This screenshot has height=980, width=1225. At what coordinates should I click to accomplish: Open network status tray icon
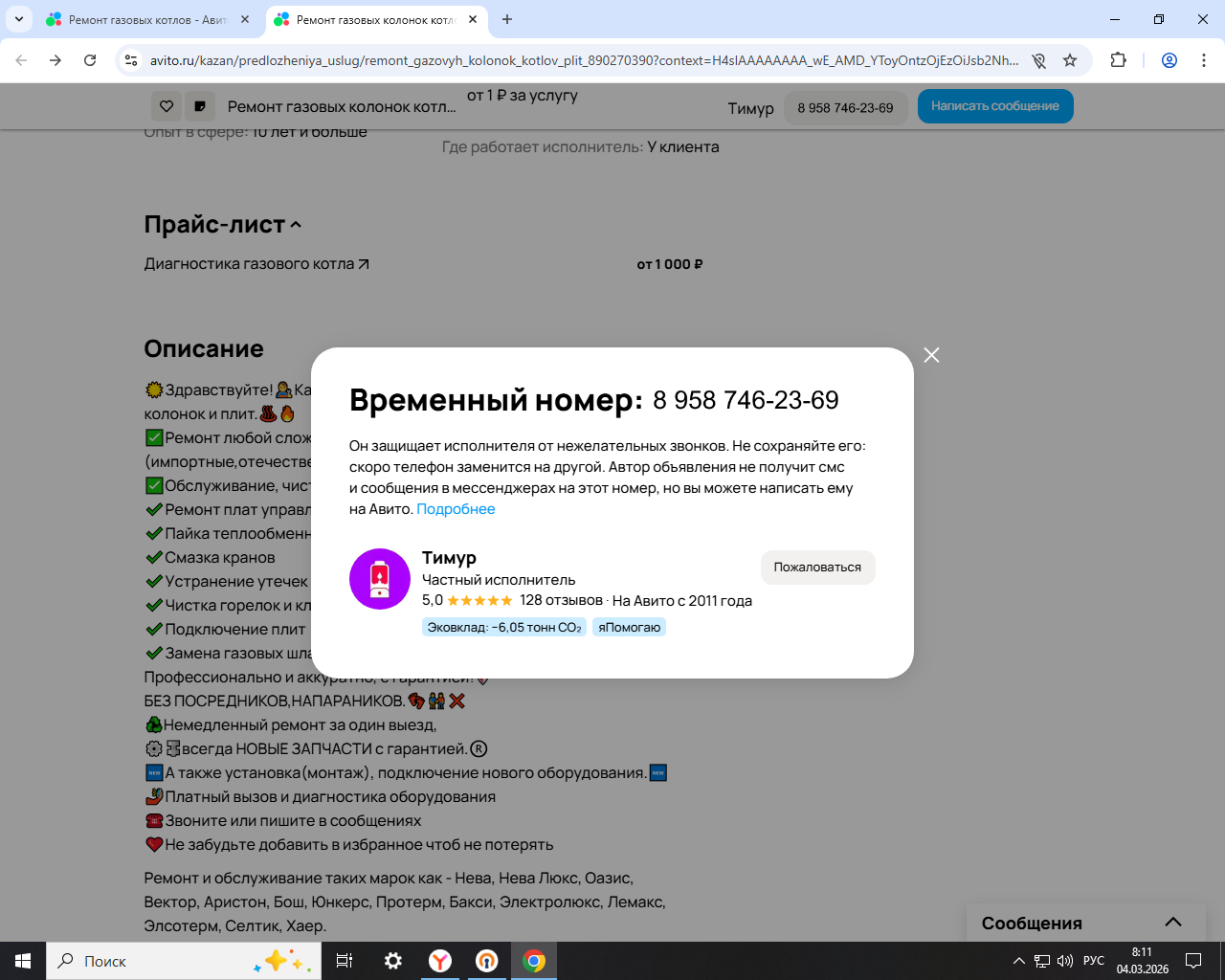coord(1042,961)
